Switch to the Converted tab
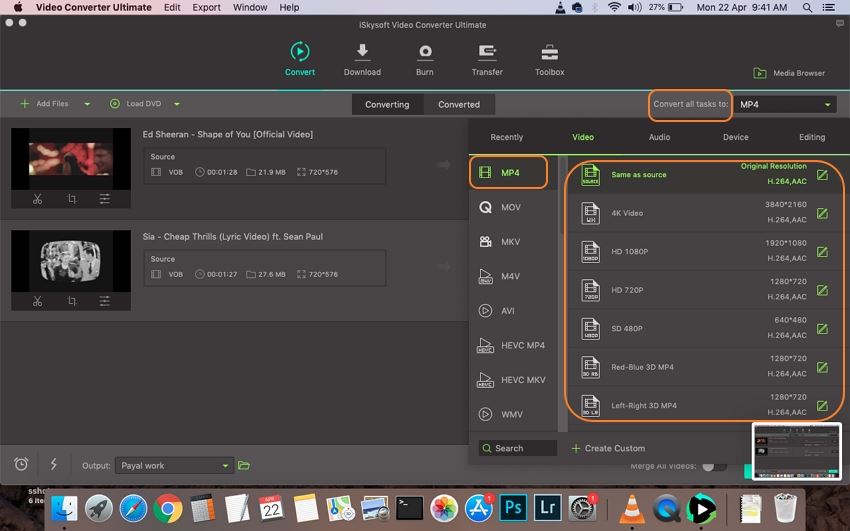Image resolution: width=850 pixels, height=531 pixels. tap(459, 104)
